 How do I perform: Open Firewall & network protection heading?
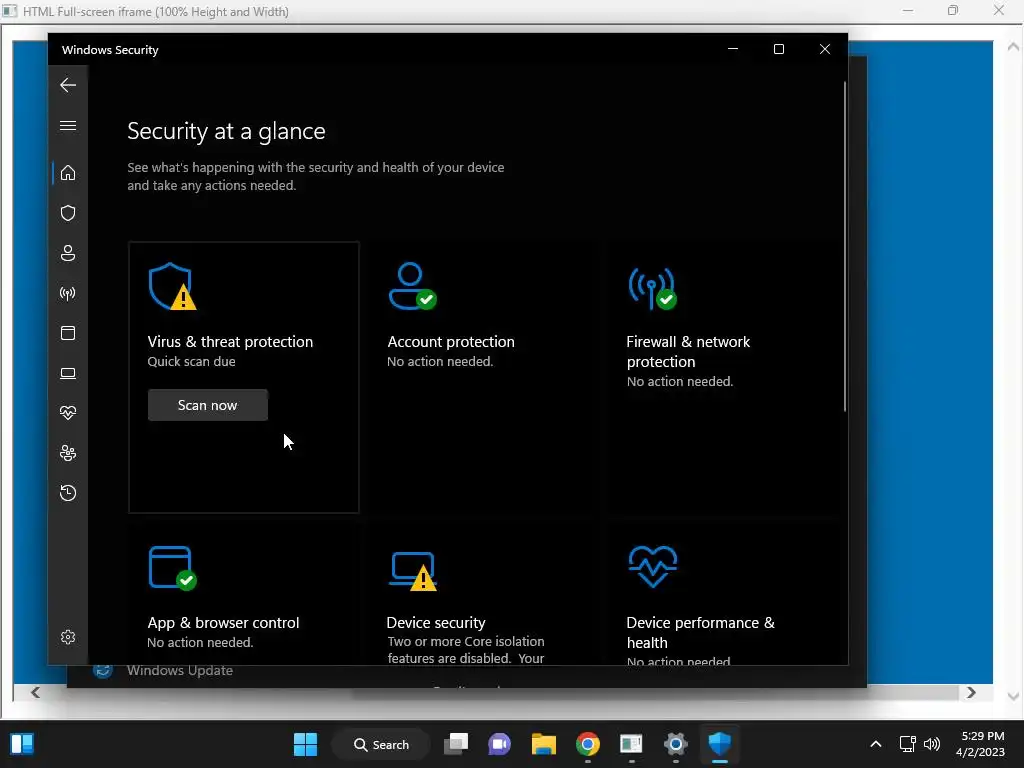pos(688,351)
